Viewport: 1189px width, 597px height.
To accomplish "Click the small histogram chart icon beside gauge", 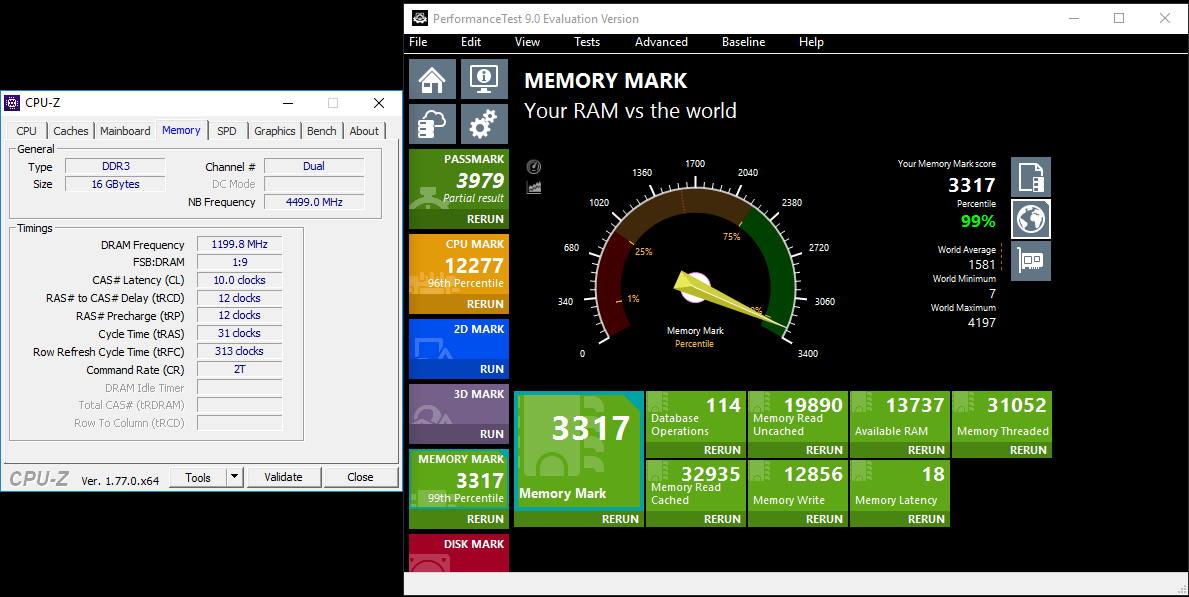I will (534, 187).
